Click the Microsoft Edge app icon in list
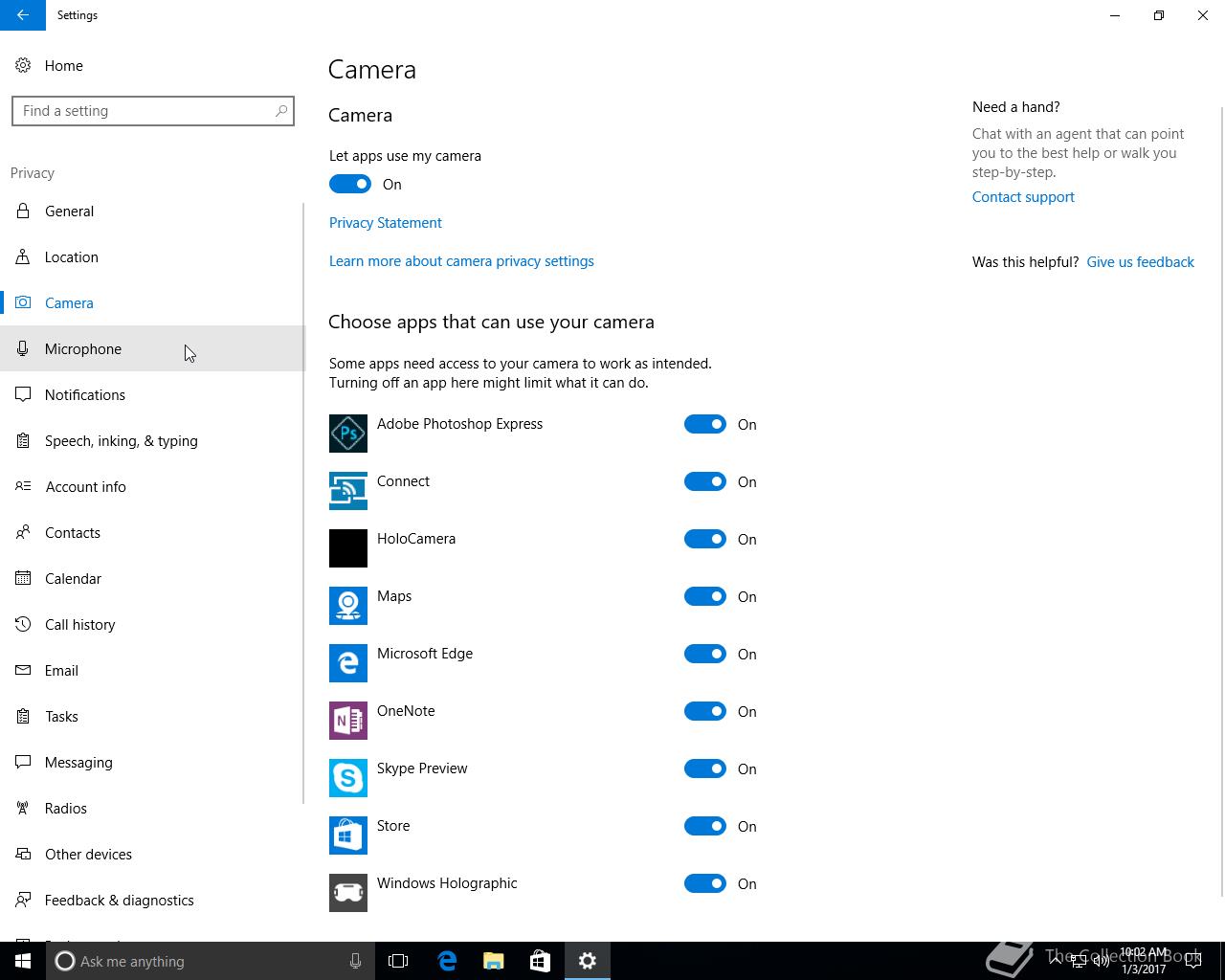The height and width of the screenshot is (980, 1225). click(348, 663)
